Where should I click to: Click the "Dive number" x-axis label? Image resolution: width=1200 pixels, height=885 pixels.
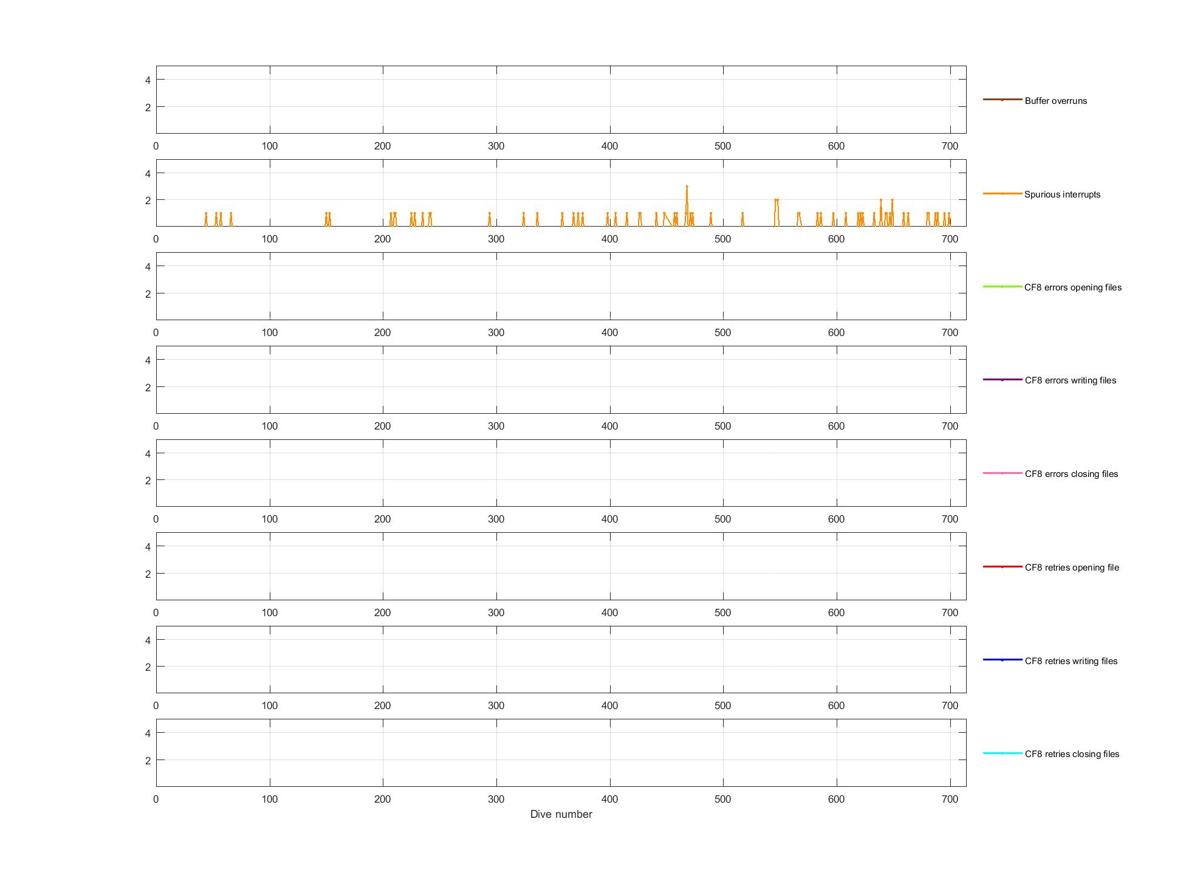pyautogui.click(x=561, y=814)
